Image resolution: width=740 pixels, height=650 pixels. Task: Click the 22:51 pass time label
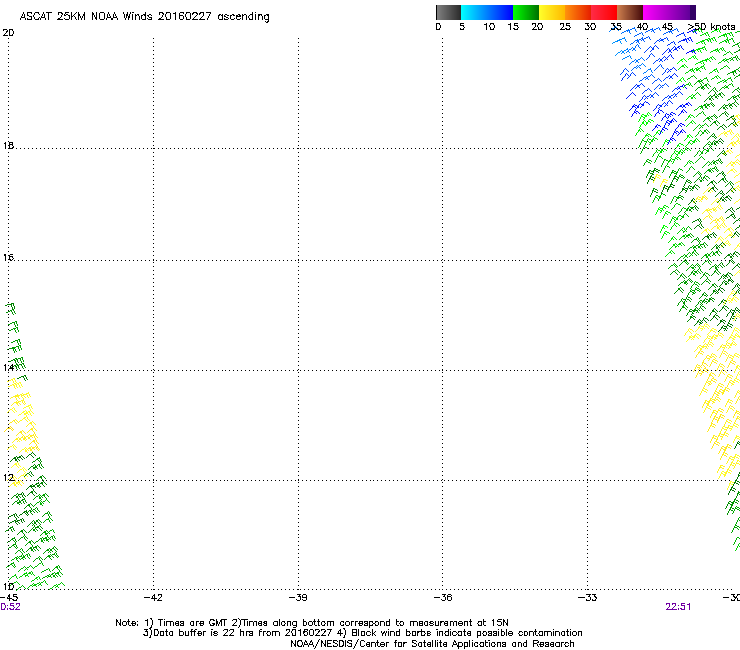coord(678,607)
